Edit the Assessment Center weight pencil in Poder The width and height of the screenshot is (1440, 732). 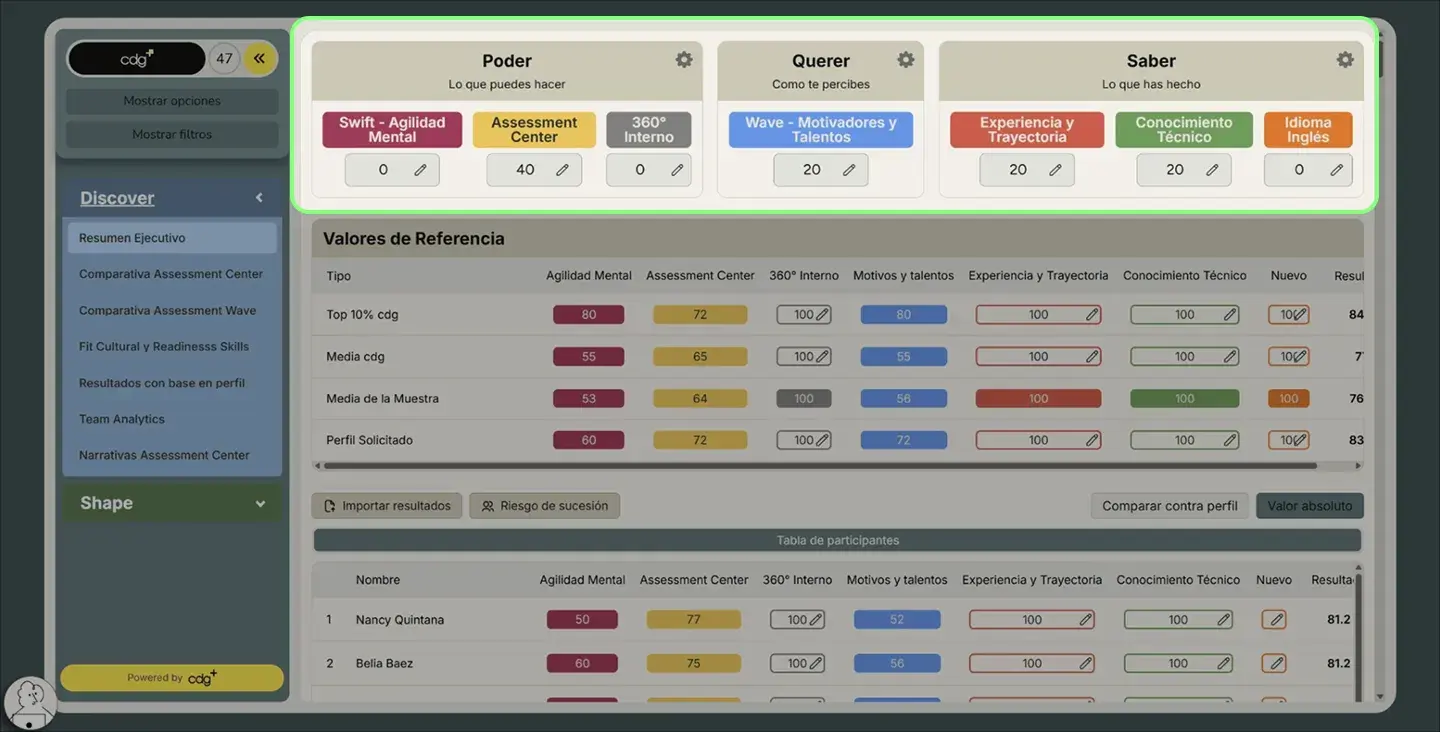click(562, 170)
